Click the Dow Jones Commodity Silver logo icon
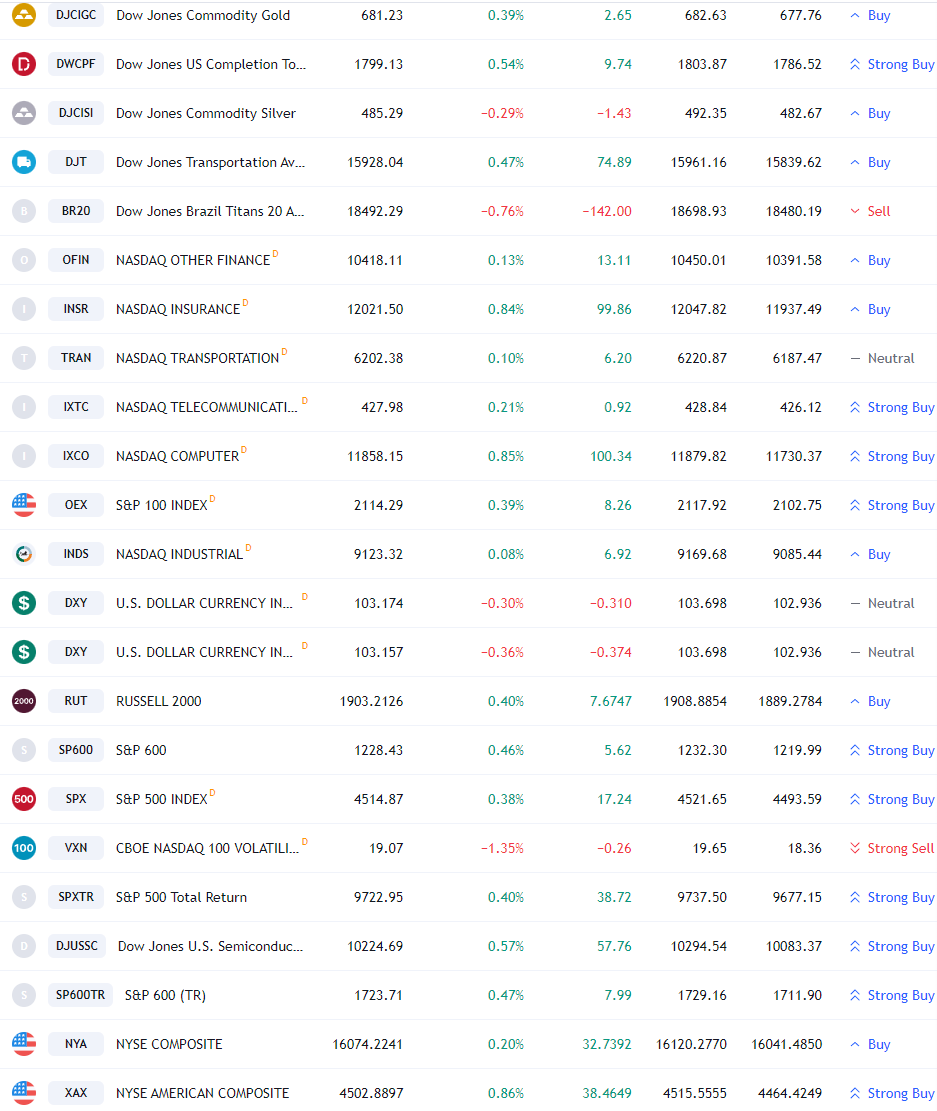 (24, 113)
